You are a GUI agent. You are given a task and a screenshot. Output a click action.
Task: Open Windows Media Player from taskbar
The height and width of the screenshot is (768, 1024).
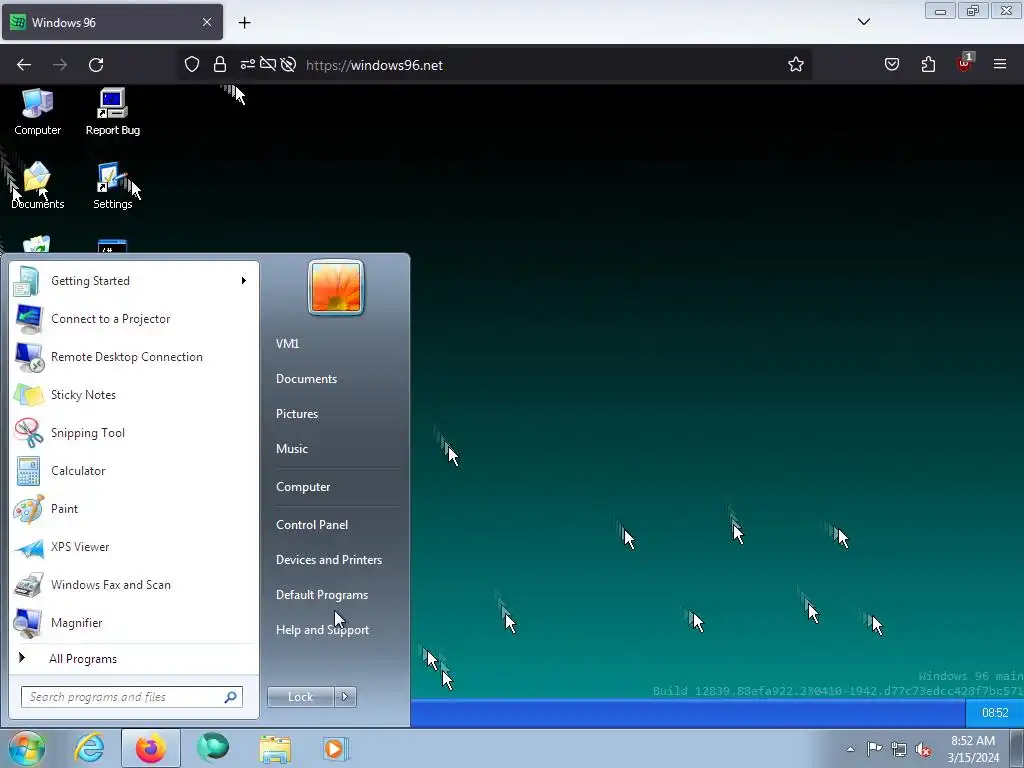(336, 748)
